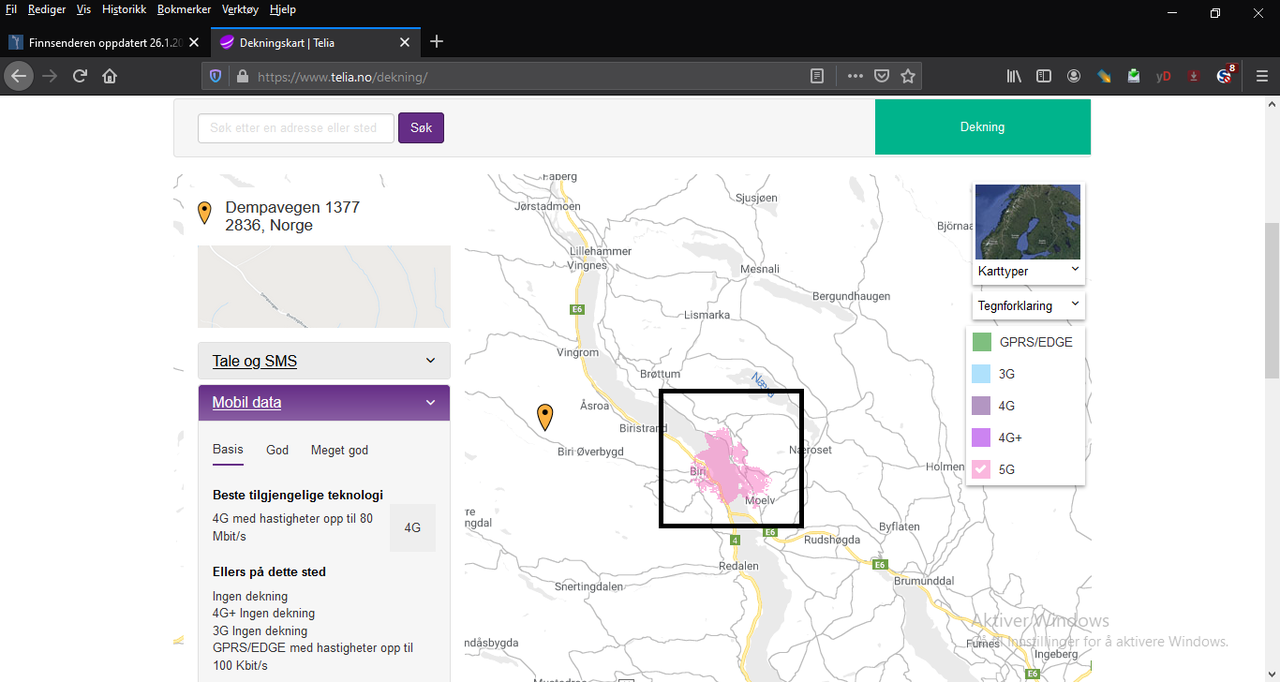Close the Dekningskart Telia tab
Screen dimensions: 1280x682
pyautogui.click(x=405, y=43)
